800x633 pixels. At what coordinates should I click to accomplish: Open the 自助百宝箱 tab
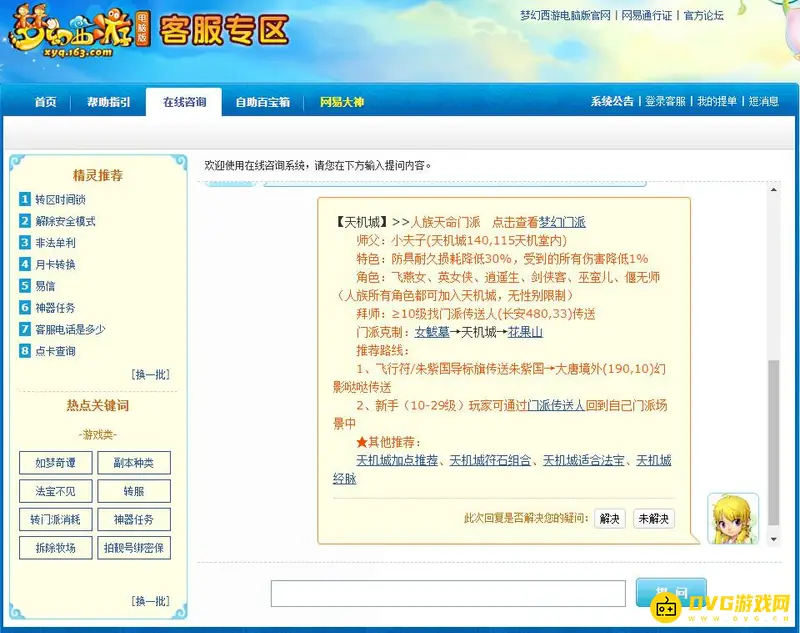click(262, 102)
